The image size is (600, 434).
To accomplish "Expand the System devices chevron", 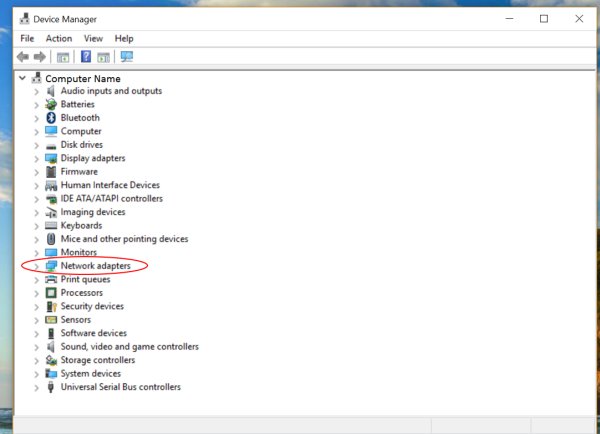I will (x=36, y=374).
